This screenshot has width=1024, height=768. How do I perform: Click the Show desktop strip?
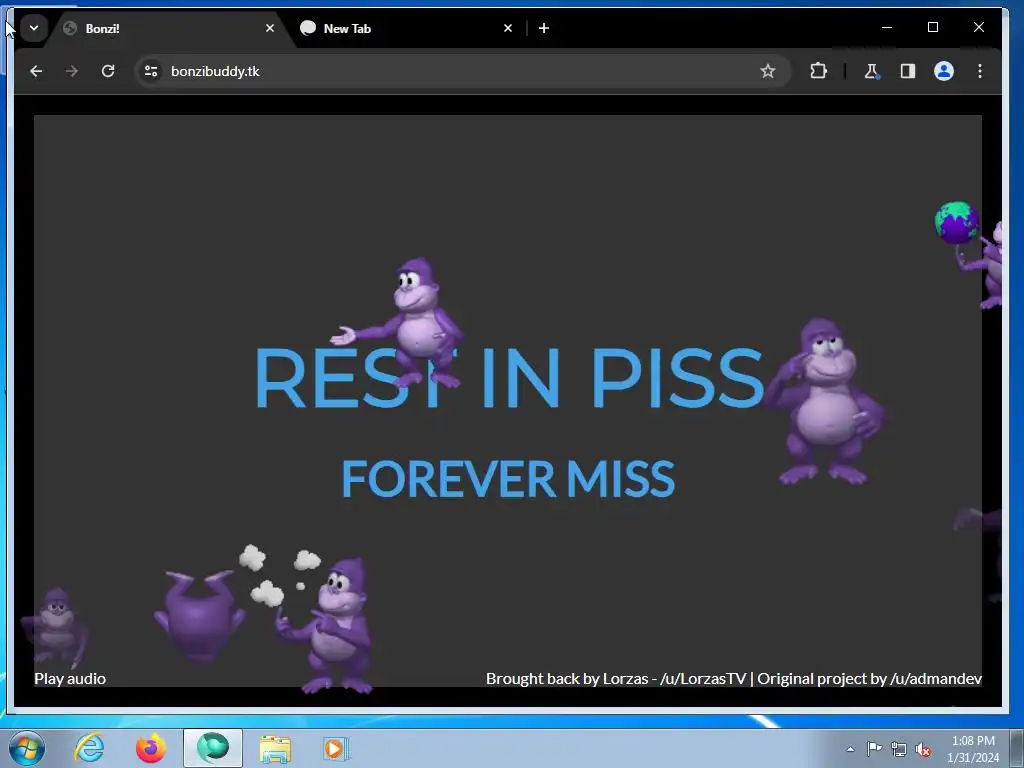[1016, 748]
